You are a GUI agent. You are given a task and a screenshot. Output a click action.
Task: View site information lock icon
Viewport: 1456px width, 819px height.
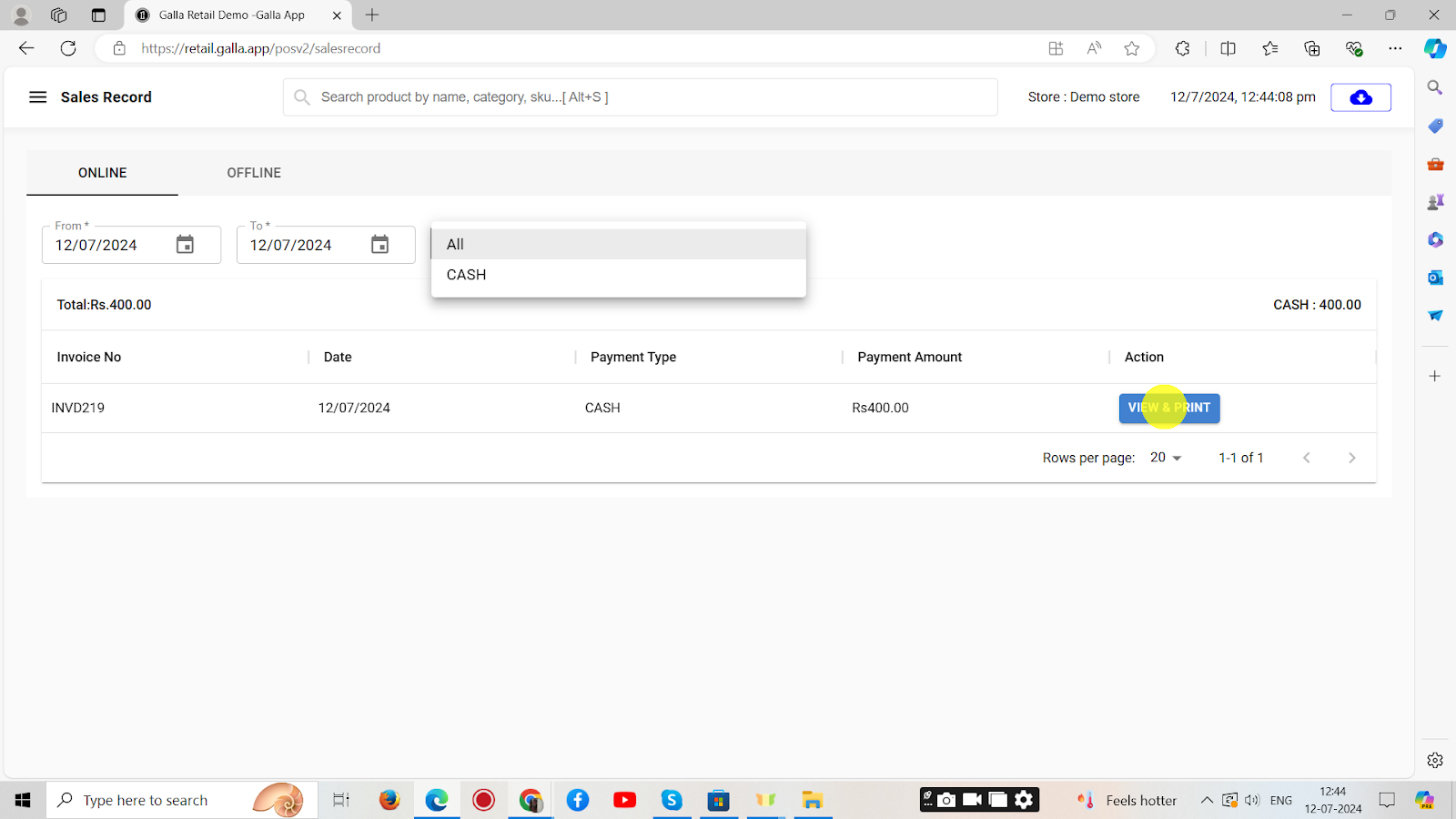[119, 48]
